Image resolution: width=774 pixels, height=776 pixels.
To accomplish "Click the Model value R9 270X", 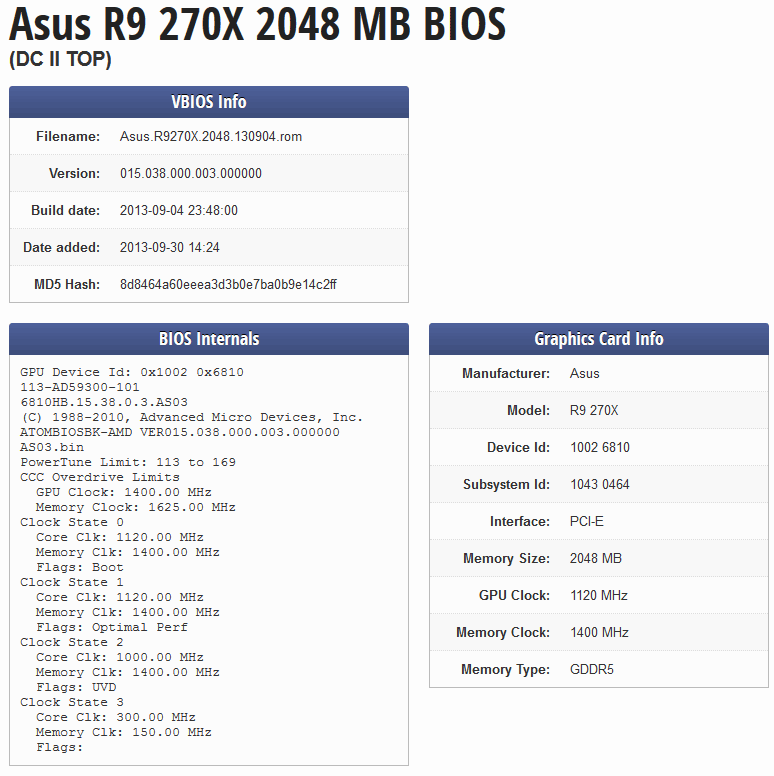I will [594, 410].
